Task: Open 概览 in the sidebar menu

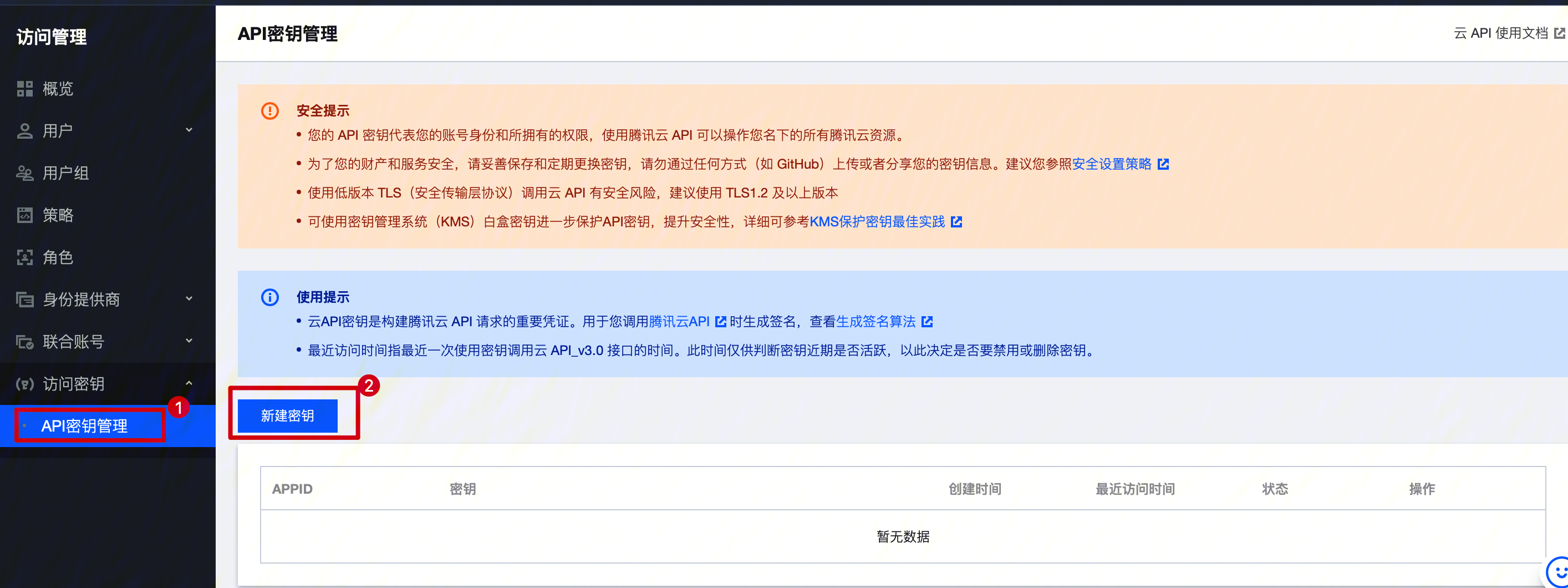Action: (58, 89)
